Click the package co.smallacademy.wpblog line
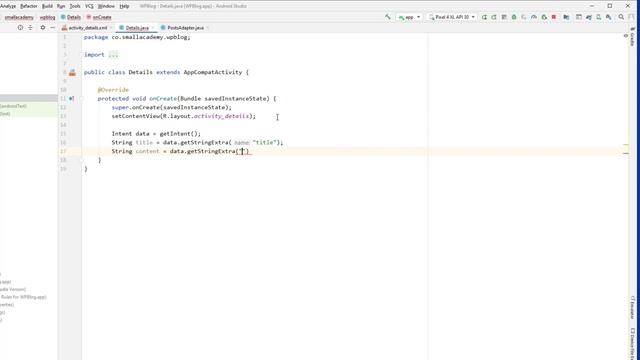Viewport: 640px width, 360px height. (x=137, y=37)
